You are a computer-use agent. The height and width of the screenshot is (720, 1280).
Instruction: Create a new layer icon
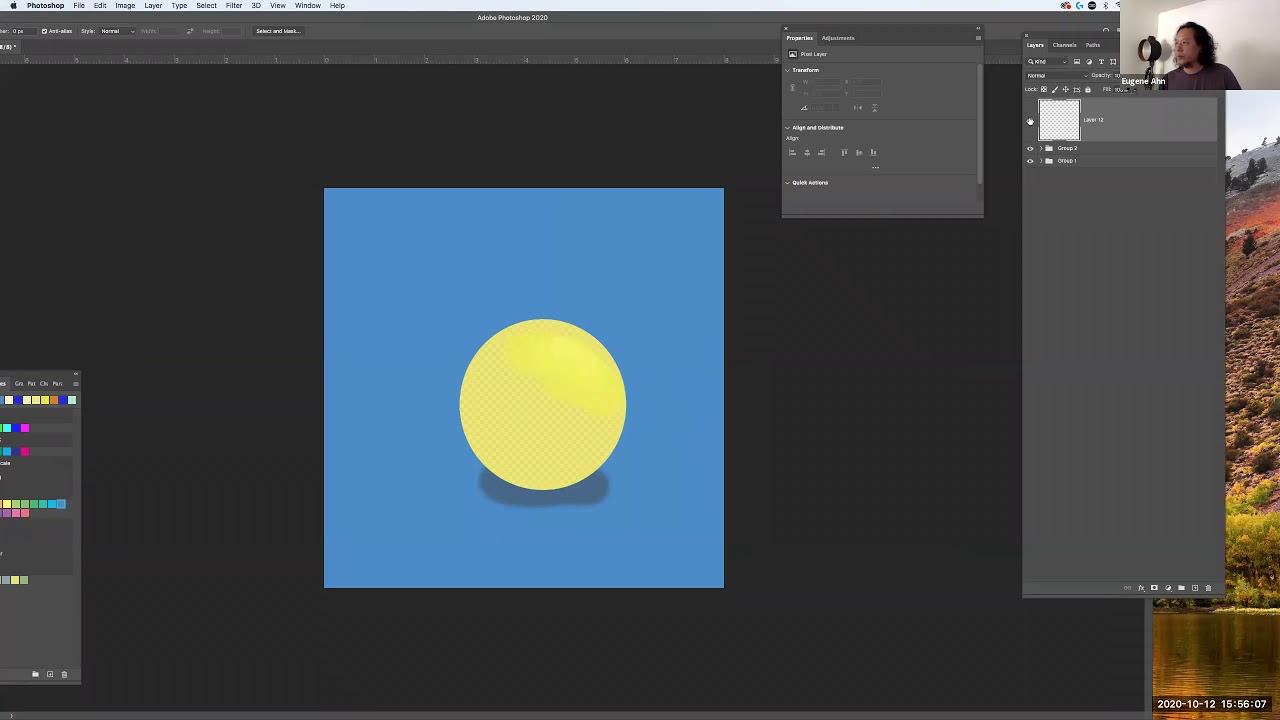1195,588
